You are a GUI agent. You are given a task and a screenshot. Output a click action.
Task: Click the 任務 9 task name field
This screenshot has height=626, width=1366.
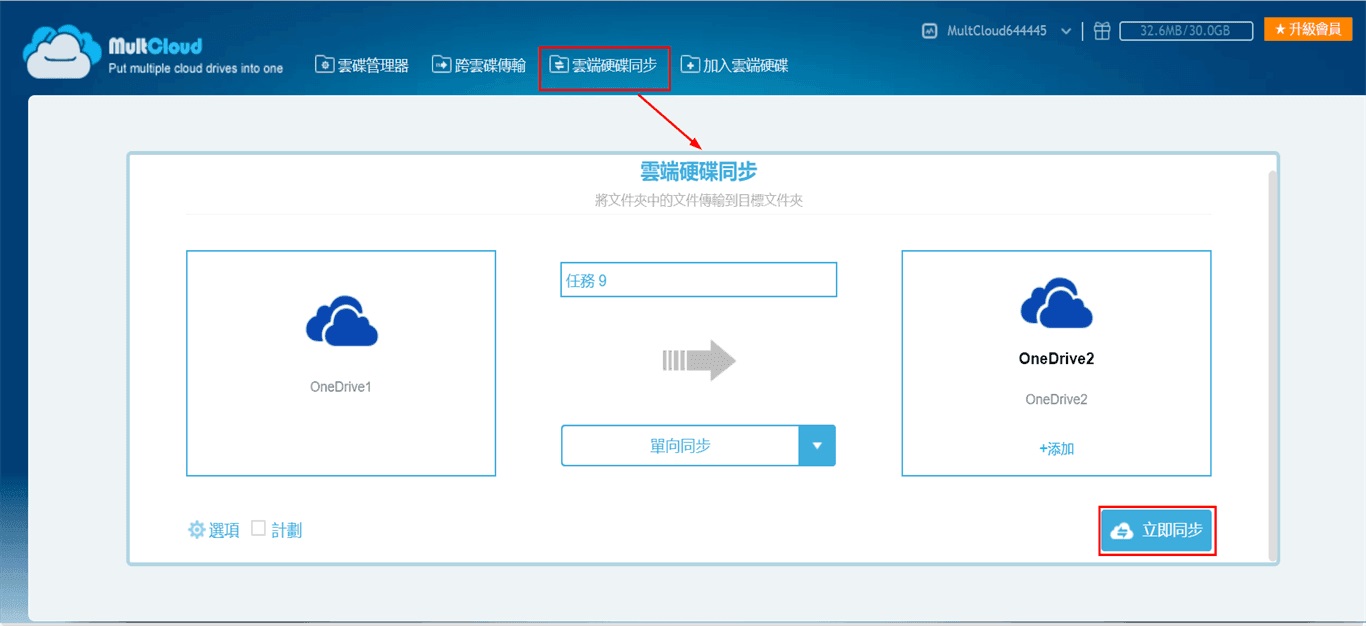coord(698,280)
